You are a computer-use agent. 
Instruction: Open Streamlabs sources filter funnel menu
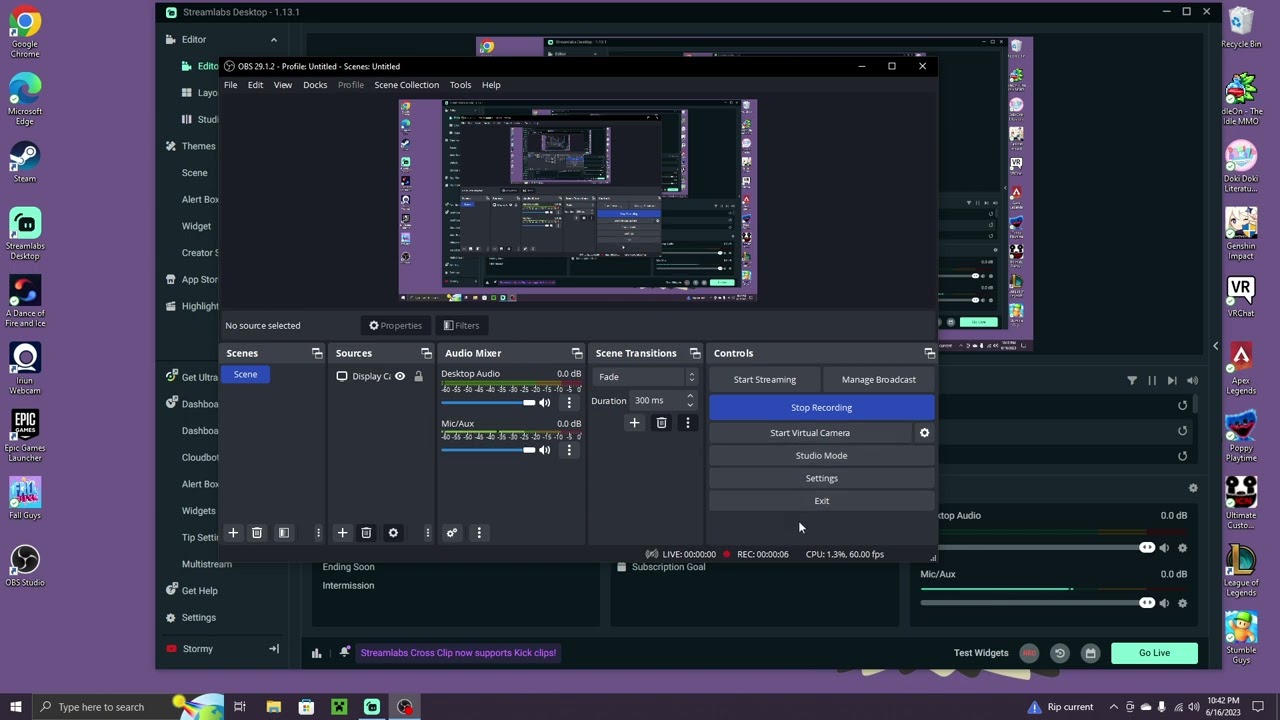(x=1132, y=381)
